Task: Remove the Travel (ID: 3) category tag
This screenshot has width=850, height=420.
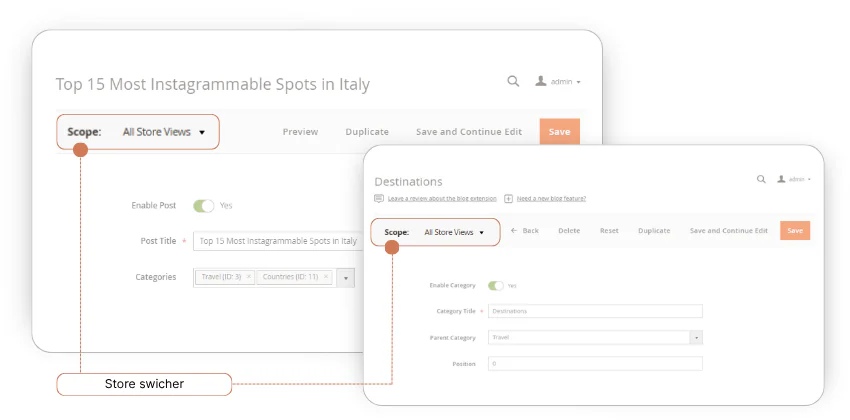Action: click(249, 276)
